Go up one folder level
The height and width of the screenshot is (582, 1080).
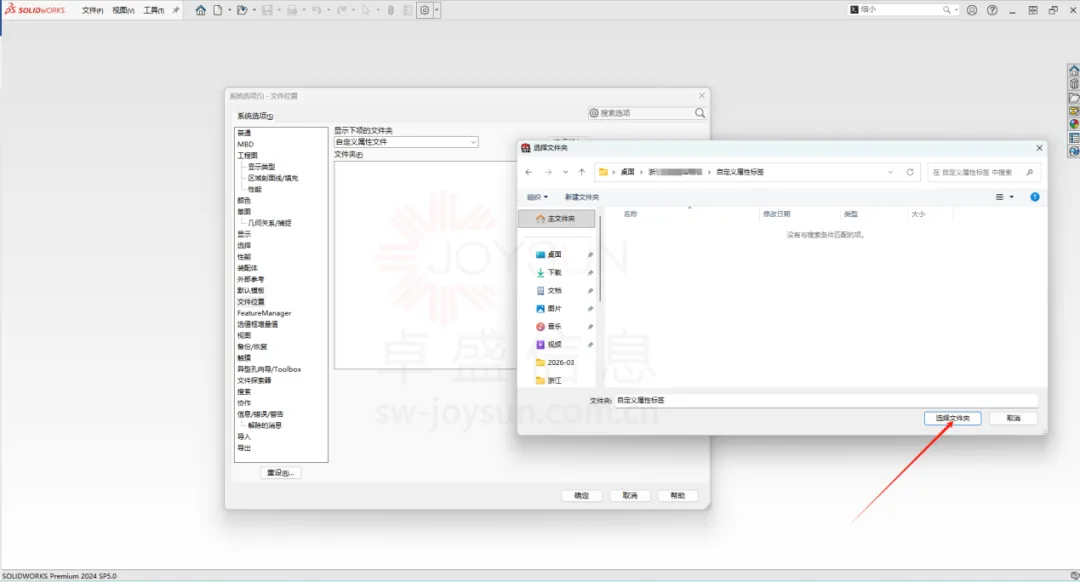point(582,172)
